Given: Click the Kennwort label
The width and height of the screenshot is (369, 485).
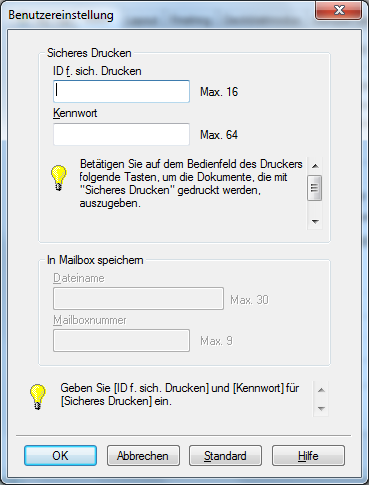Looking at the screenshot, I should [75, 113].
